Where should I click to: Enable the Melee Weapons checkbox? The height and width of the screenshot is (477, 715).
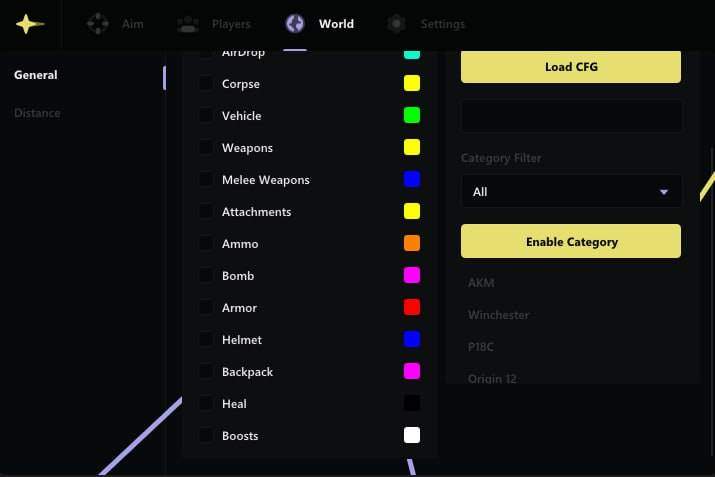(206, 179)
